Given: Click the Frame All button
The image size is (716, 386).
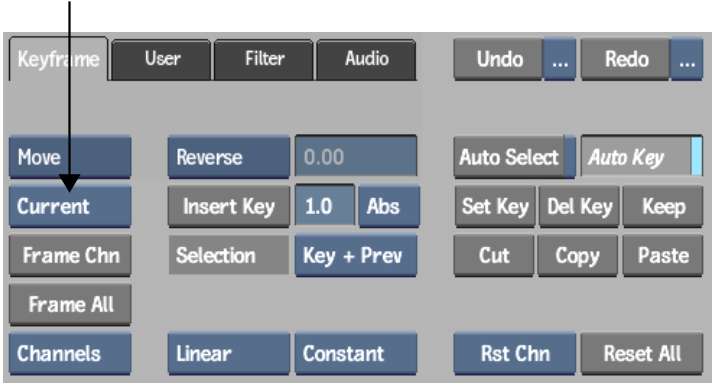Looking at the screenshot, I should (70, 305).
